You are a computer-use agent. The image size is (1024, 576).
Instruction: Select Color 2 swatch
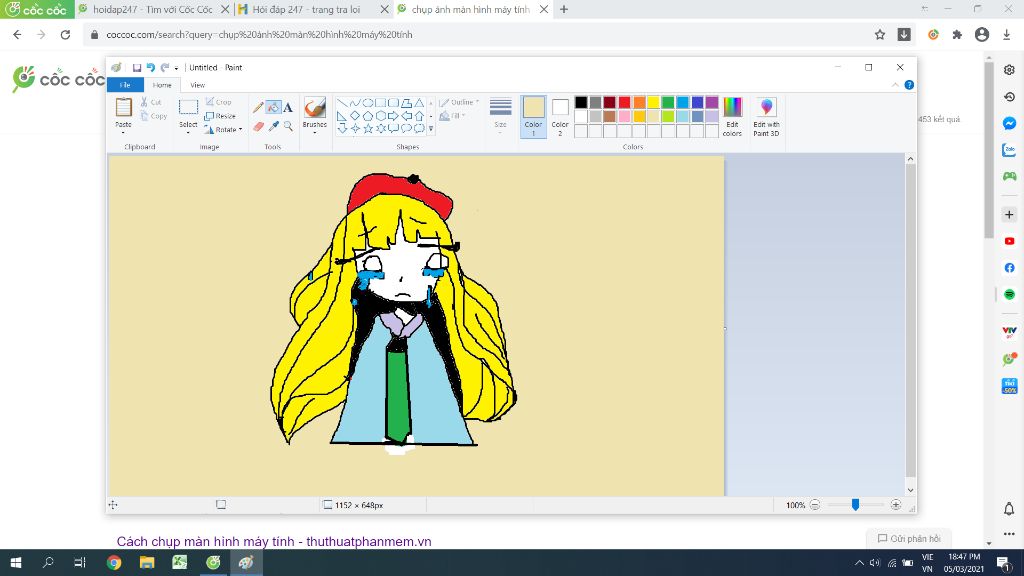[560, 117]
